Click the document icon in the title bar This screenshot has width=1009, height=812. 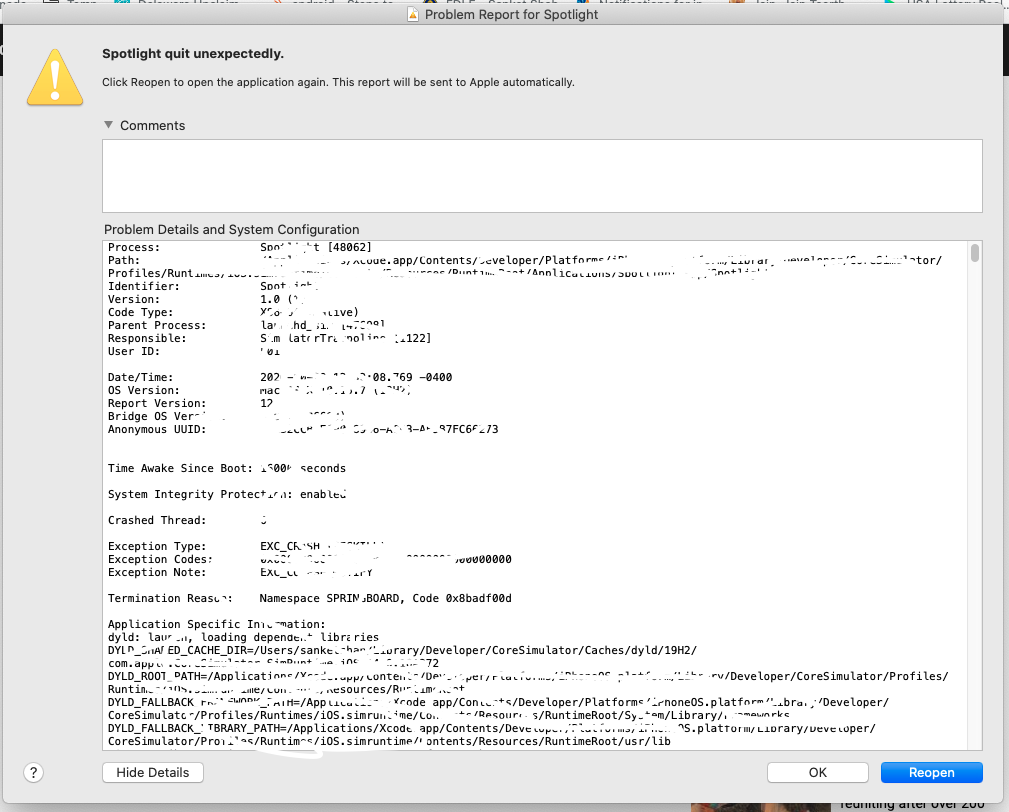click(413, 14)
